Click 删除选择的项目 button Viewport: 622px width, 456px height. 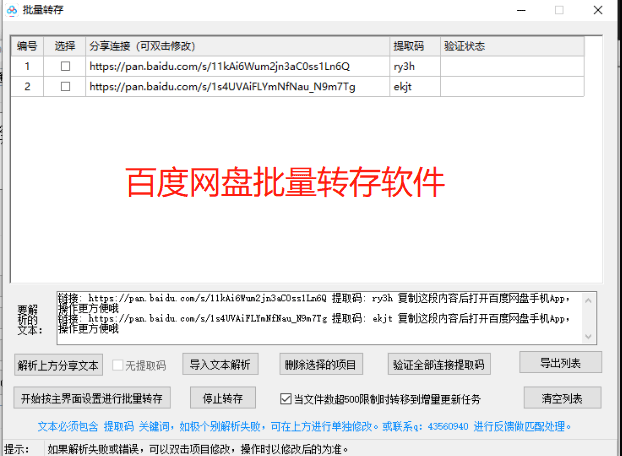(321, 364)
